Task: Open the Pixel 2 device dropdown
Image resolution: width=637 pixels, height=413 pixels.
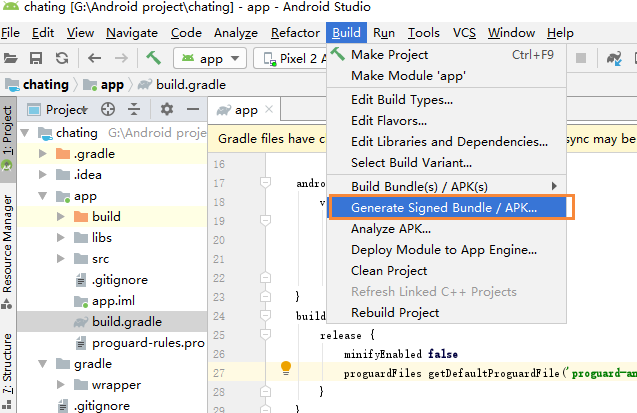Action: [x=290, y=58]
